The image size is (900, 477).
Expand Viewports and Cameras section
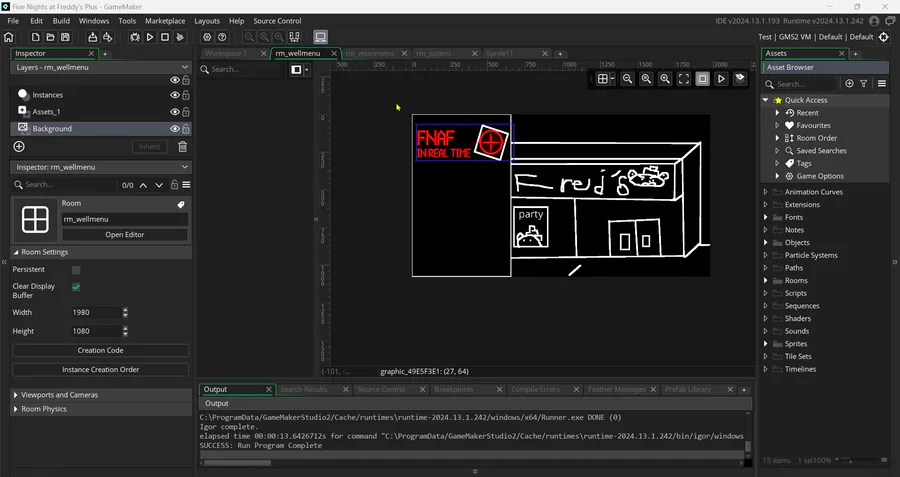(x=15, y=395)
